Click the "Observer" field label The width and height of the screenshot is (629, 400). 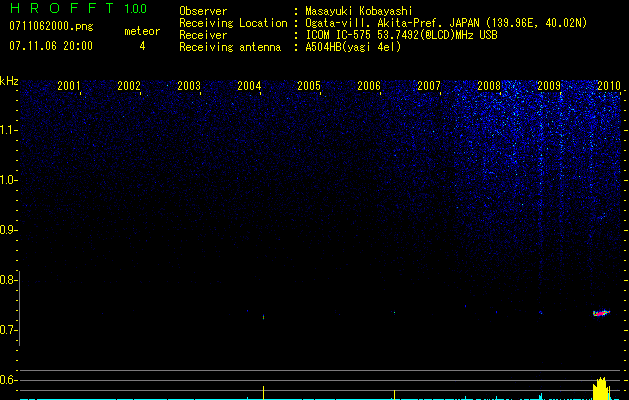pyautogui.click(x=203, y=11)
